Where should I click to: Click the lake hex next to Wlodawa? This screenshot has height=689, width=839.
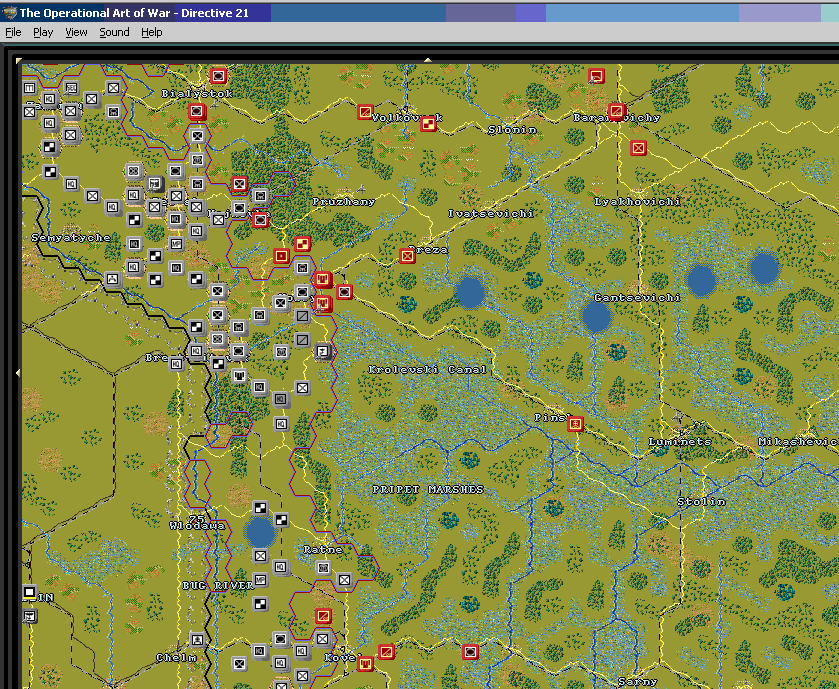point(260,532)
